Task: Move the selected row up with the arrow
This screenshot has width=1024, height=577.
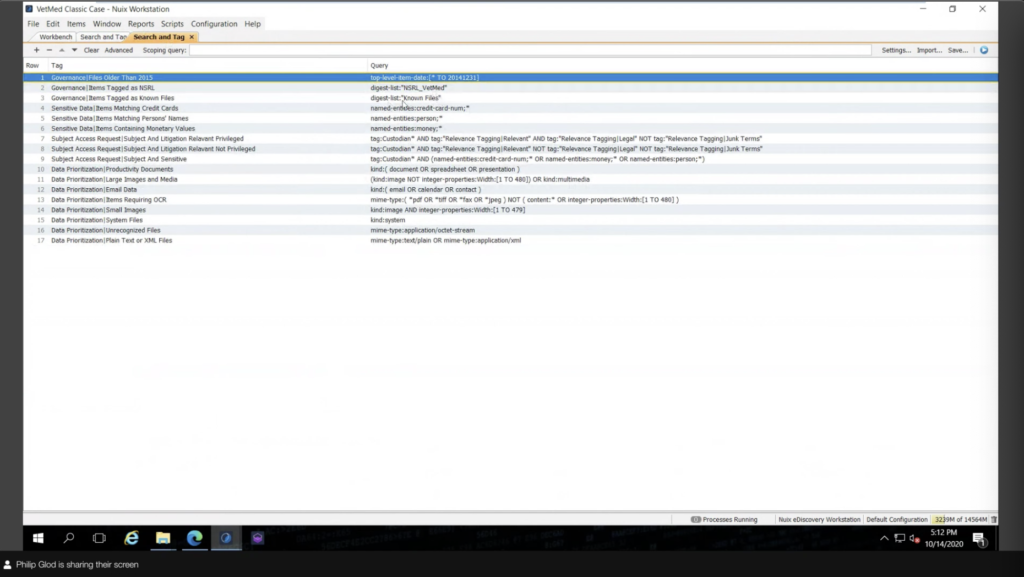Action: point(61,50)
